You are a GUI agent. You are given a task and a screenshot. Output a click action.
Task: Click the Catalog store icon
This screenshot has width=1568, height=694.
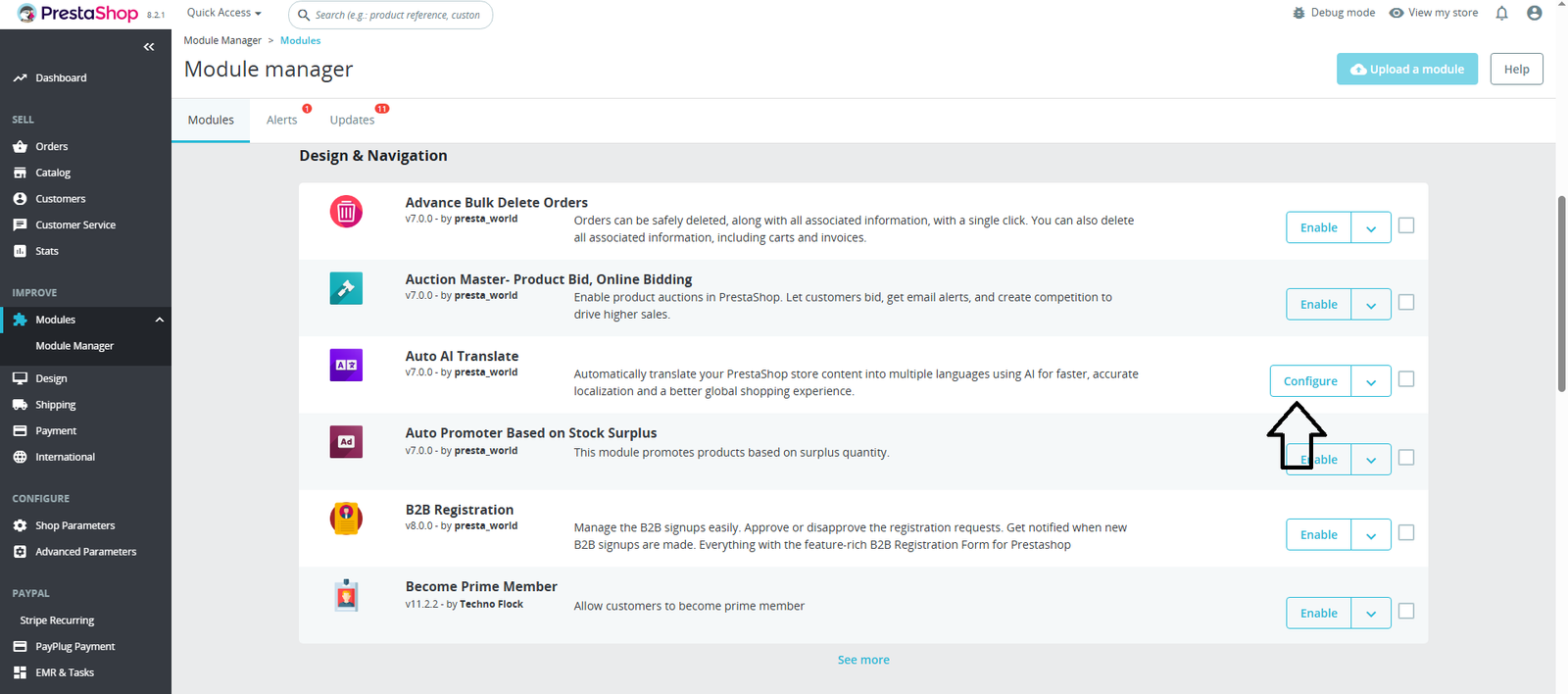[20, 173]
